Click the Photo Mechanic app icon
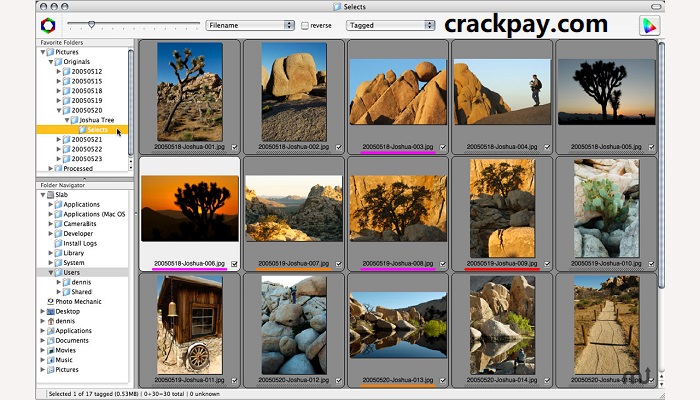Viewport: 700px width, 400px height. coord(50,301)
